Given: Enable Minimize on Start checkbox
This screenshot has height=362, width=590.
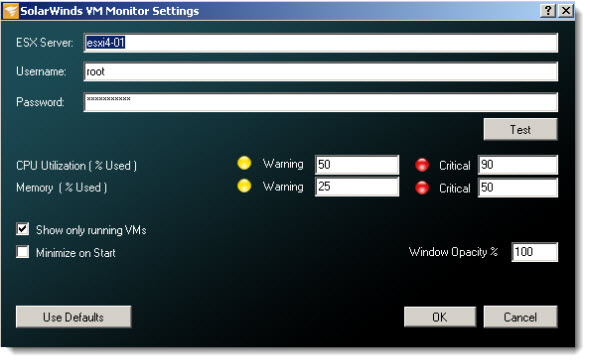Looking at the screenshot, I should [23, 252].
